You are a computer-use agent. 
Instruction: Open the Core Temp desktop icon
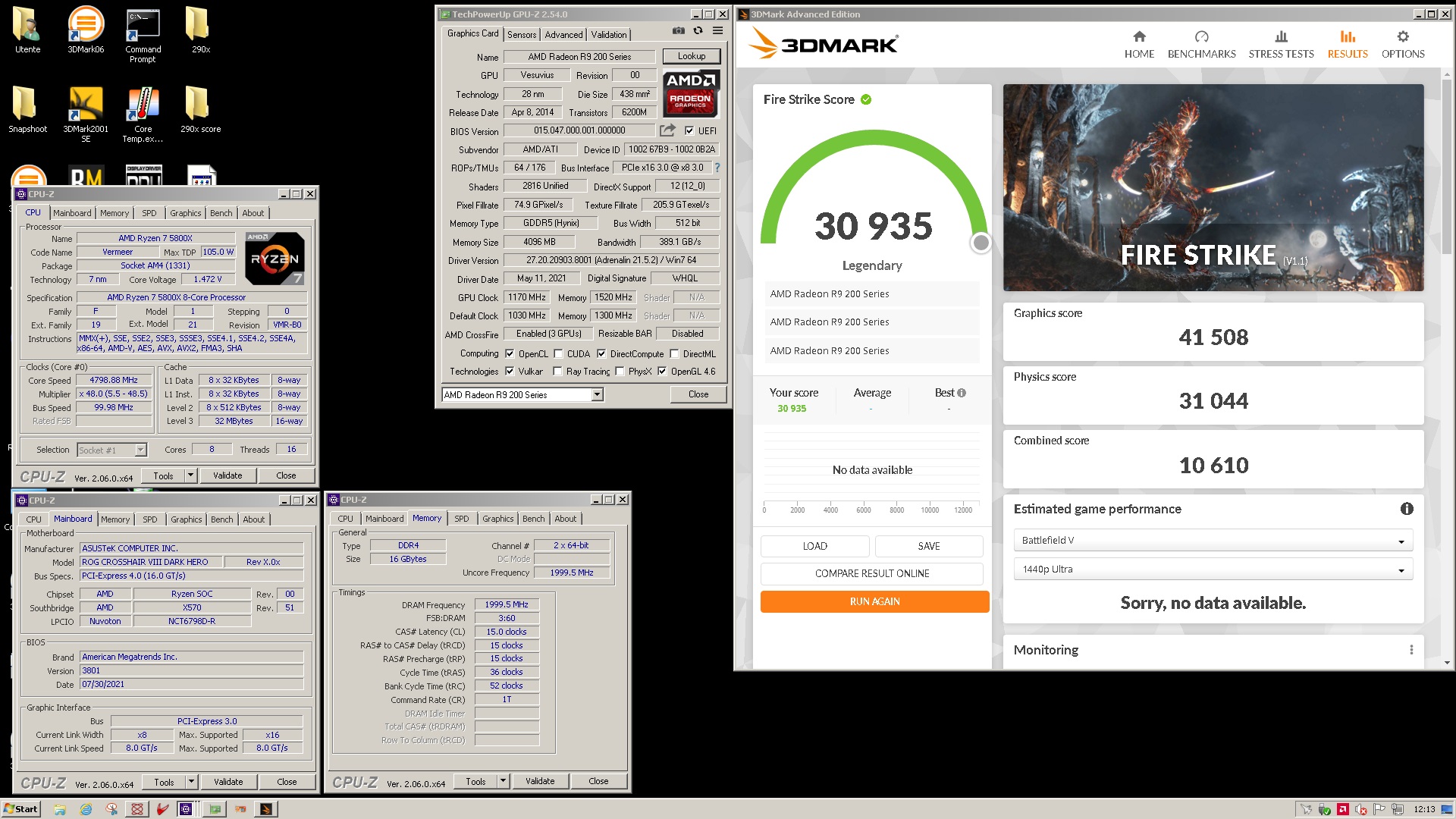click(143, 114)
